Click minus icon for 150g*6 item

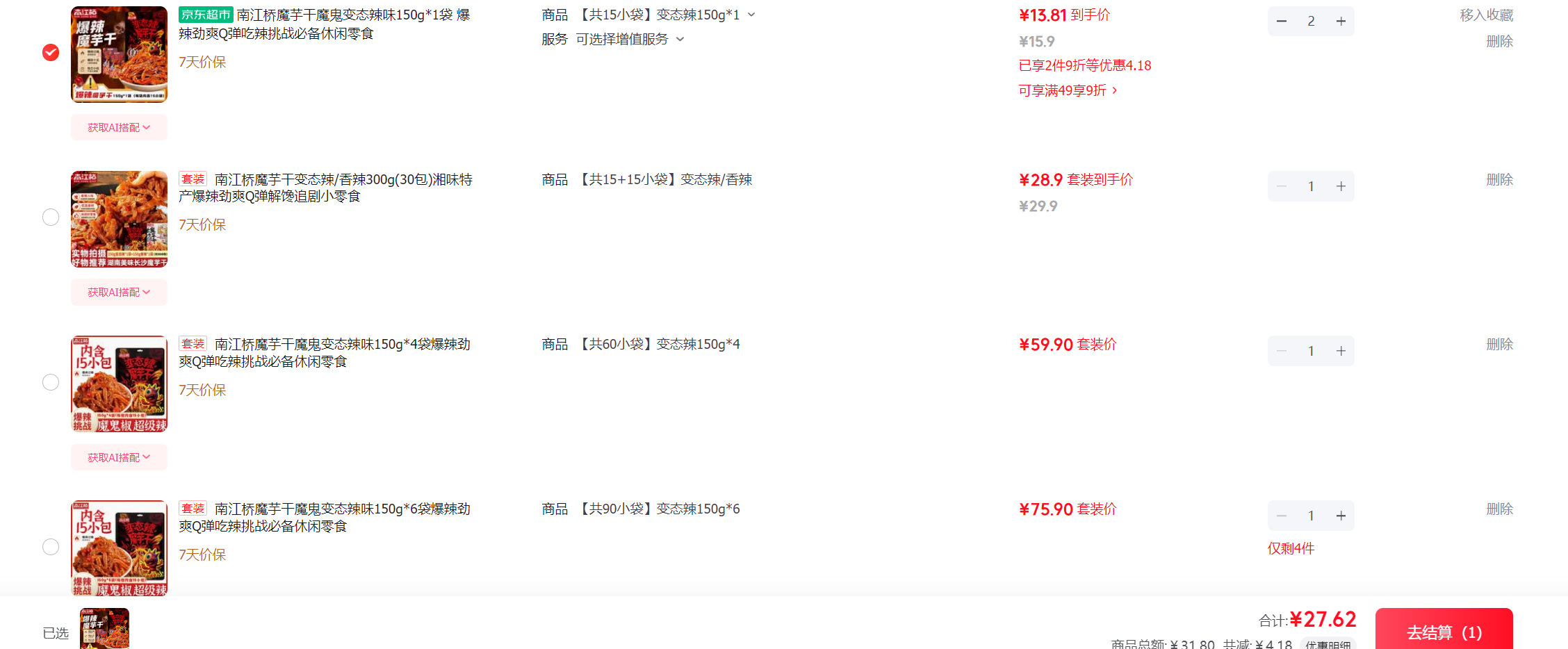point(1282,516)
